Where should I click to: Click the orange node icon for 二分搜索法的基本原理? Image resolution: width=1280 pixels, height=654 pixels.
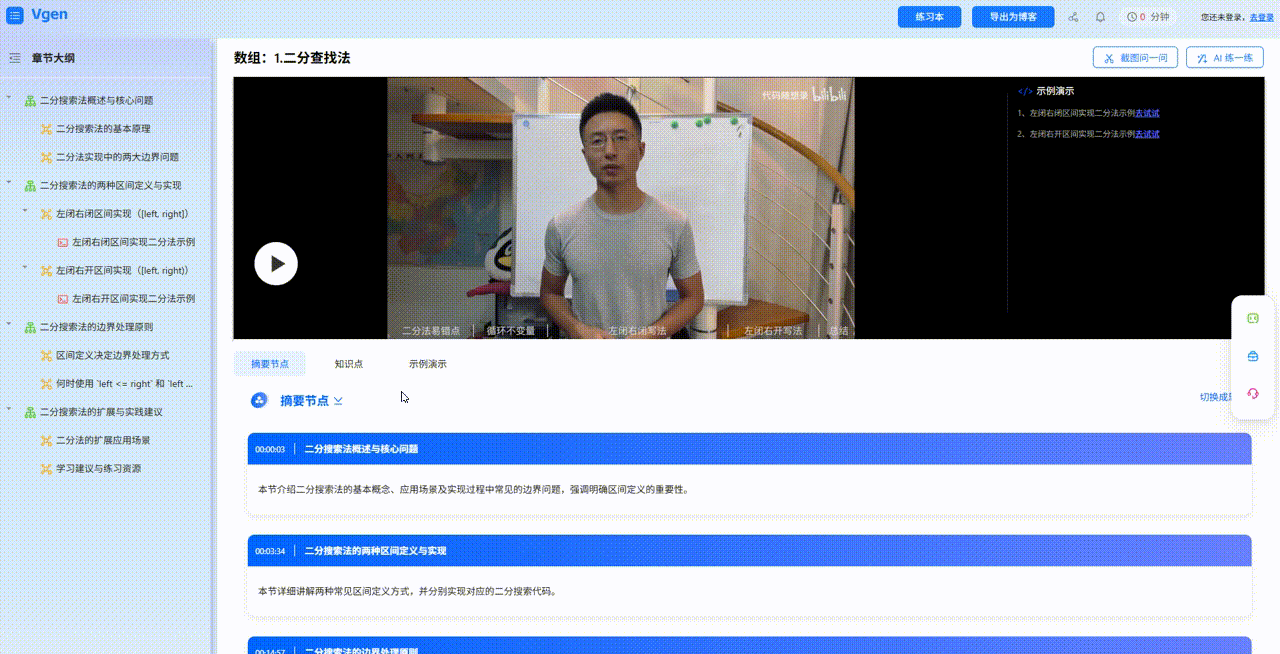point(46,129)
